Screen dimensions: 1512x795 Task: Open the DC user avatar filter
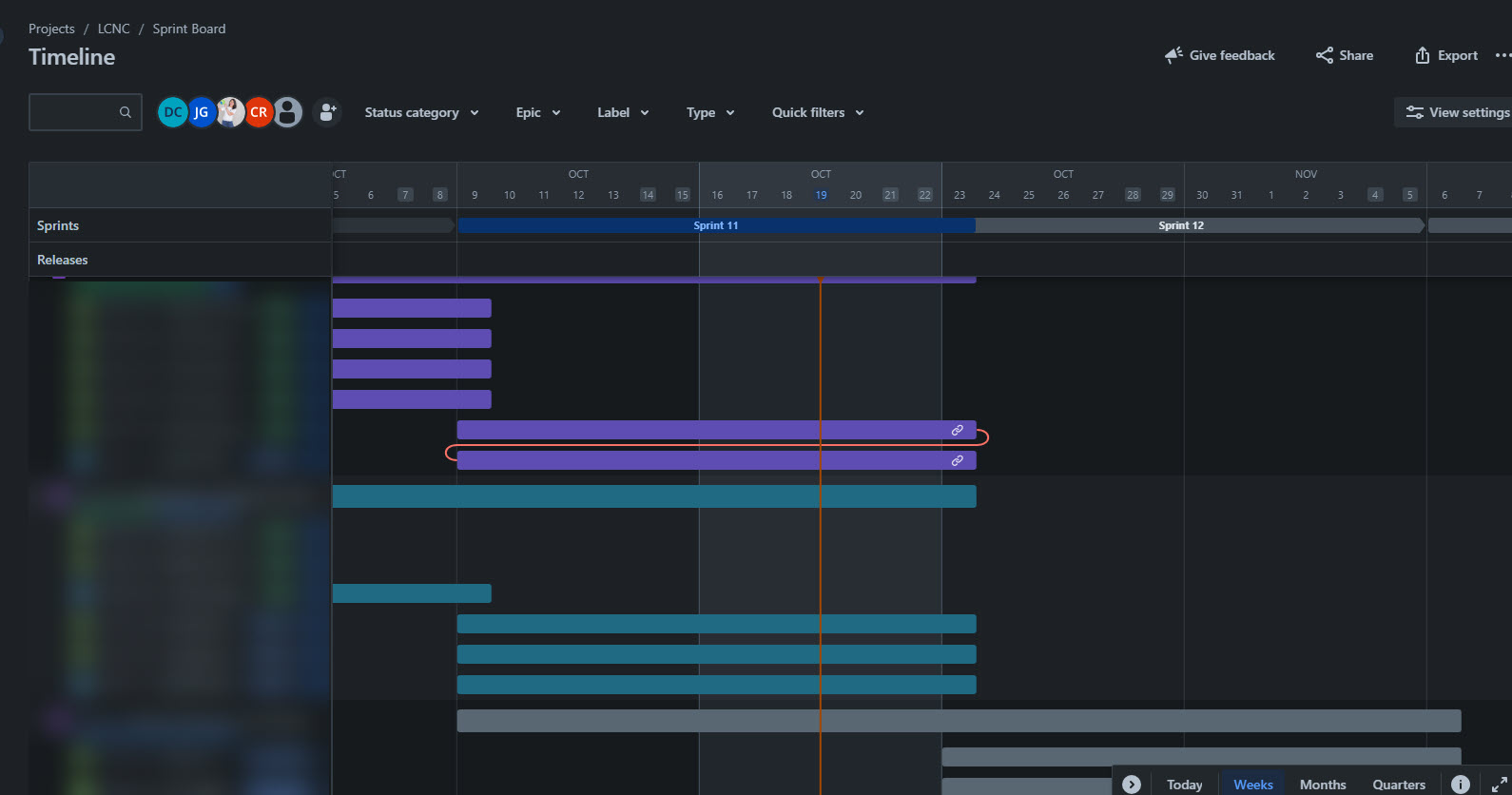point(172,112)
